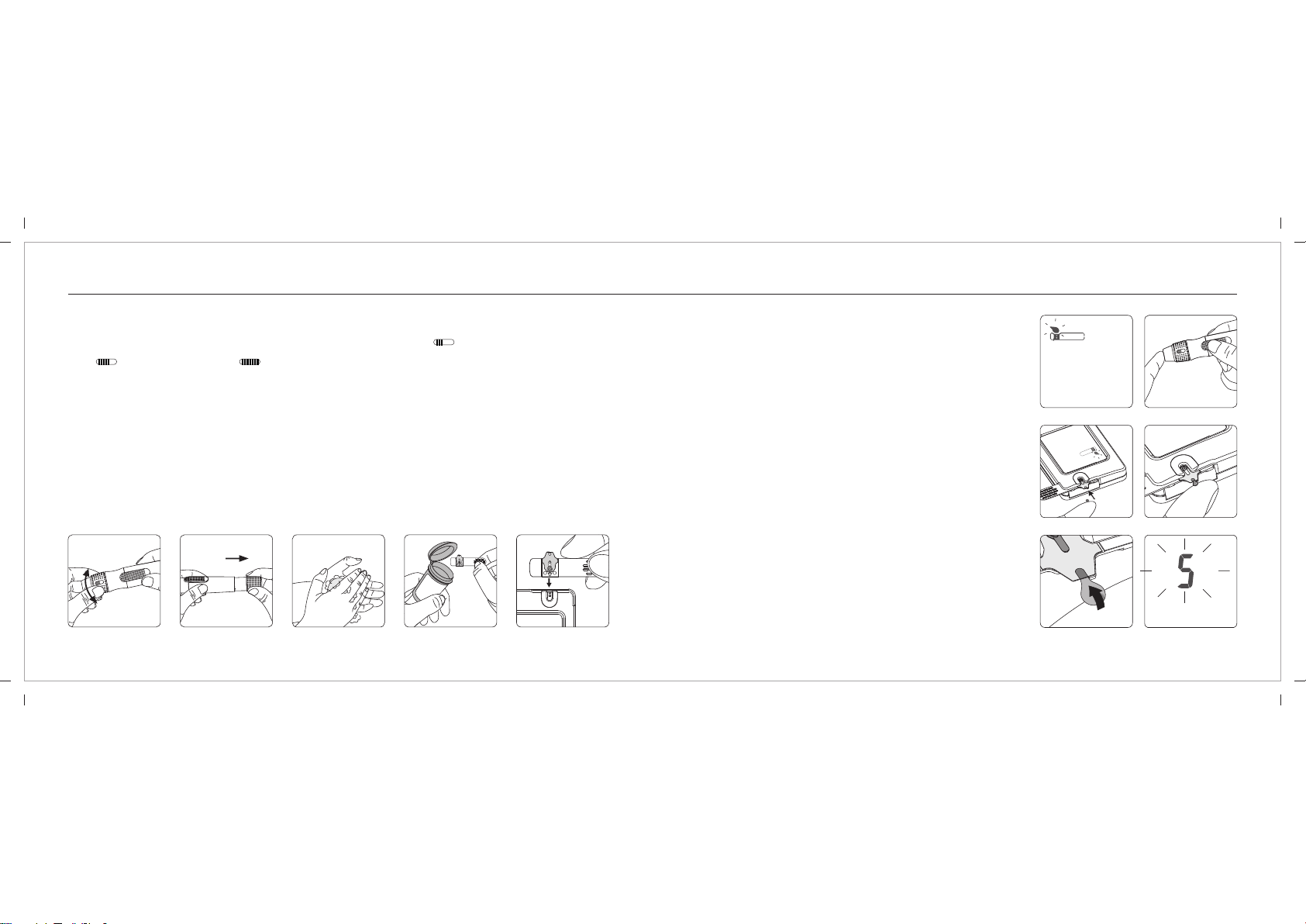
Task: Click the cap-twisting lancing device illustration
Action: coord(115,581)
